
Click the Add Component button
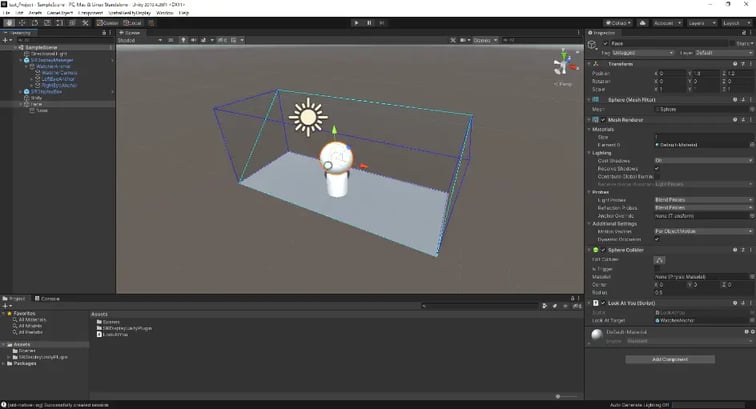click(669, 358)
